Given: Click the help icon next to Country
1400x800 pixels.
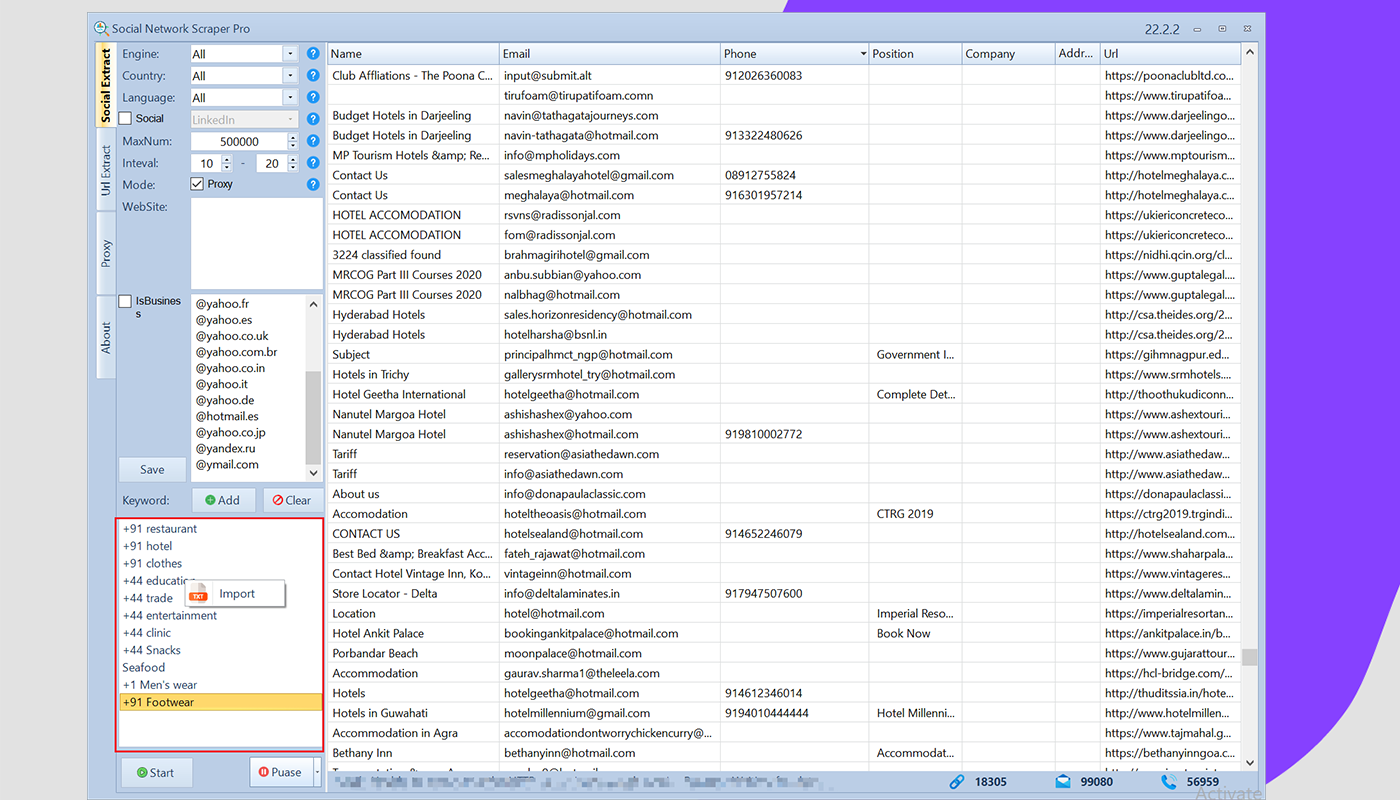Looking at the screenshot, I should click(x=313, y=76).
